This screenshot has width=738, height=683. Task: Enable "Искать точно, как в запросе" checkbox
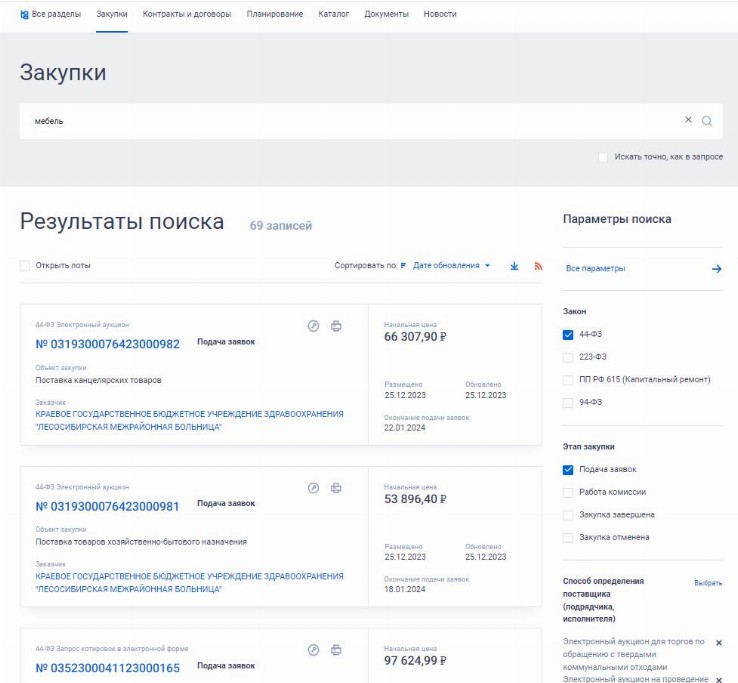[x=603, y=157]
